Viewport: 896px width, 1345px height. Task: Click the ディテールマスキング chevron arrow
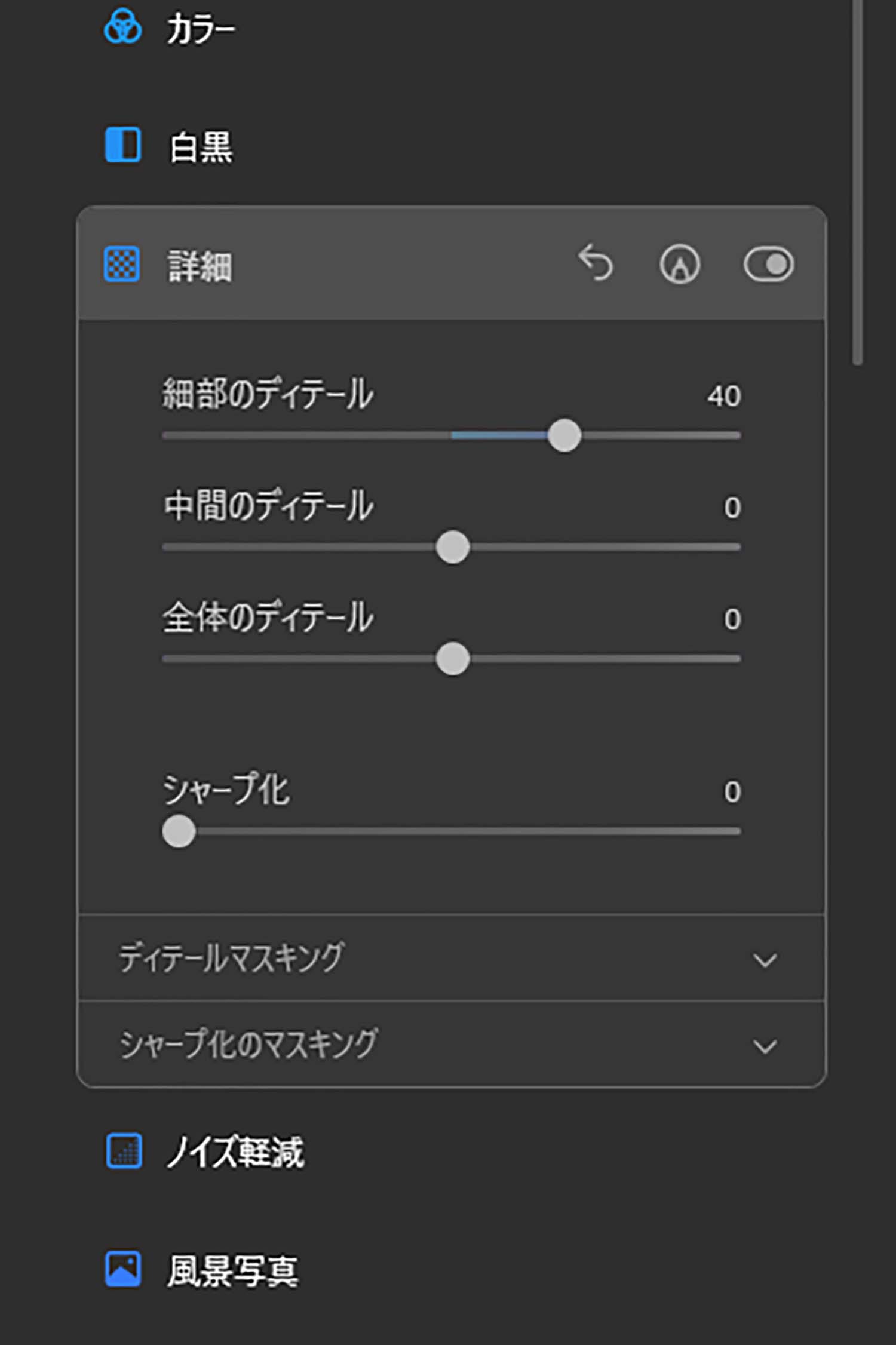tap(765, 960)
